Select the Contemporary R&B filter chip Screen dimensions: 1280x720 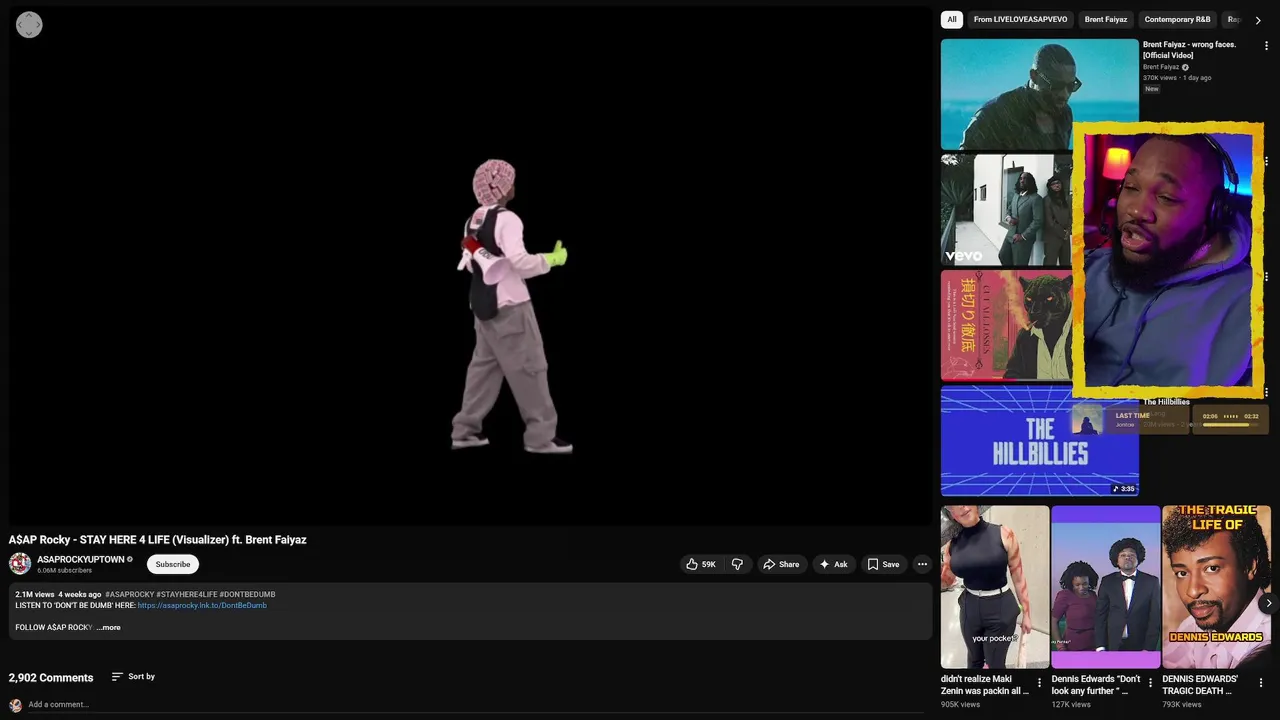[x=1177, y=19]
